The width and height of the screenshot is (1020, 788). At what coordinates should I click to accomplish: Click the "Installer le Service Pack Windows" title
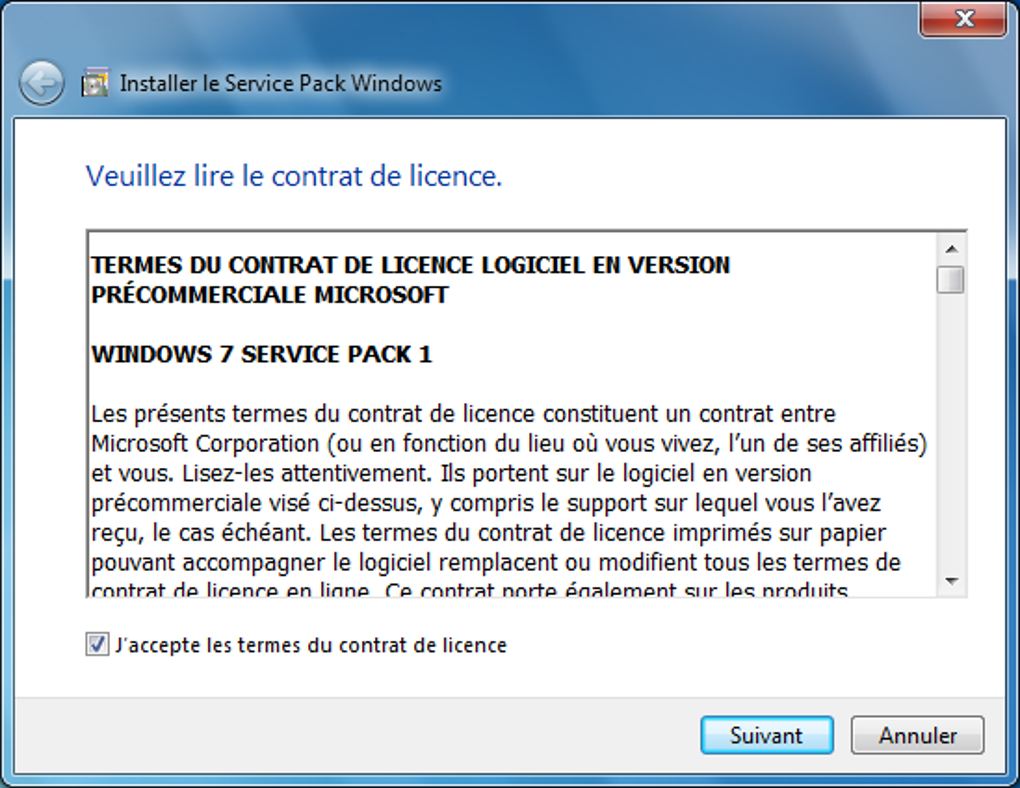(281, 84)
